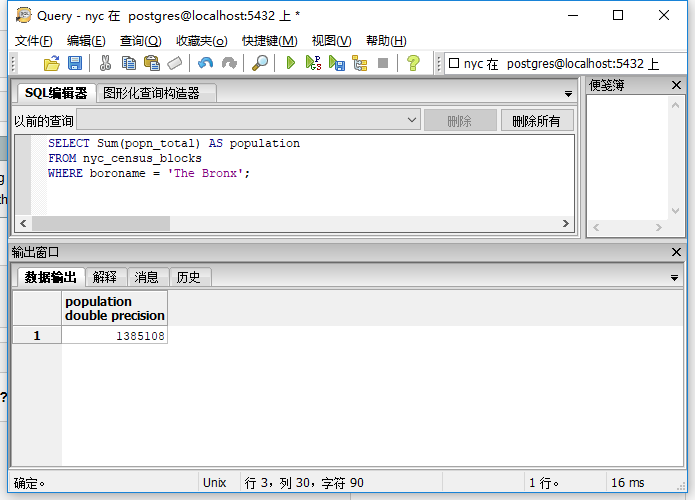This screenshot has height=500, width=695.
Task: Click the 16 ms status bar entry
Action: tap(628, 482)
